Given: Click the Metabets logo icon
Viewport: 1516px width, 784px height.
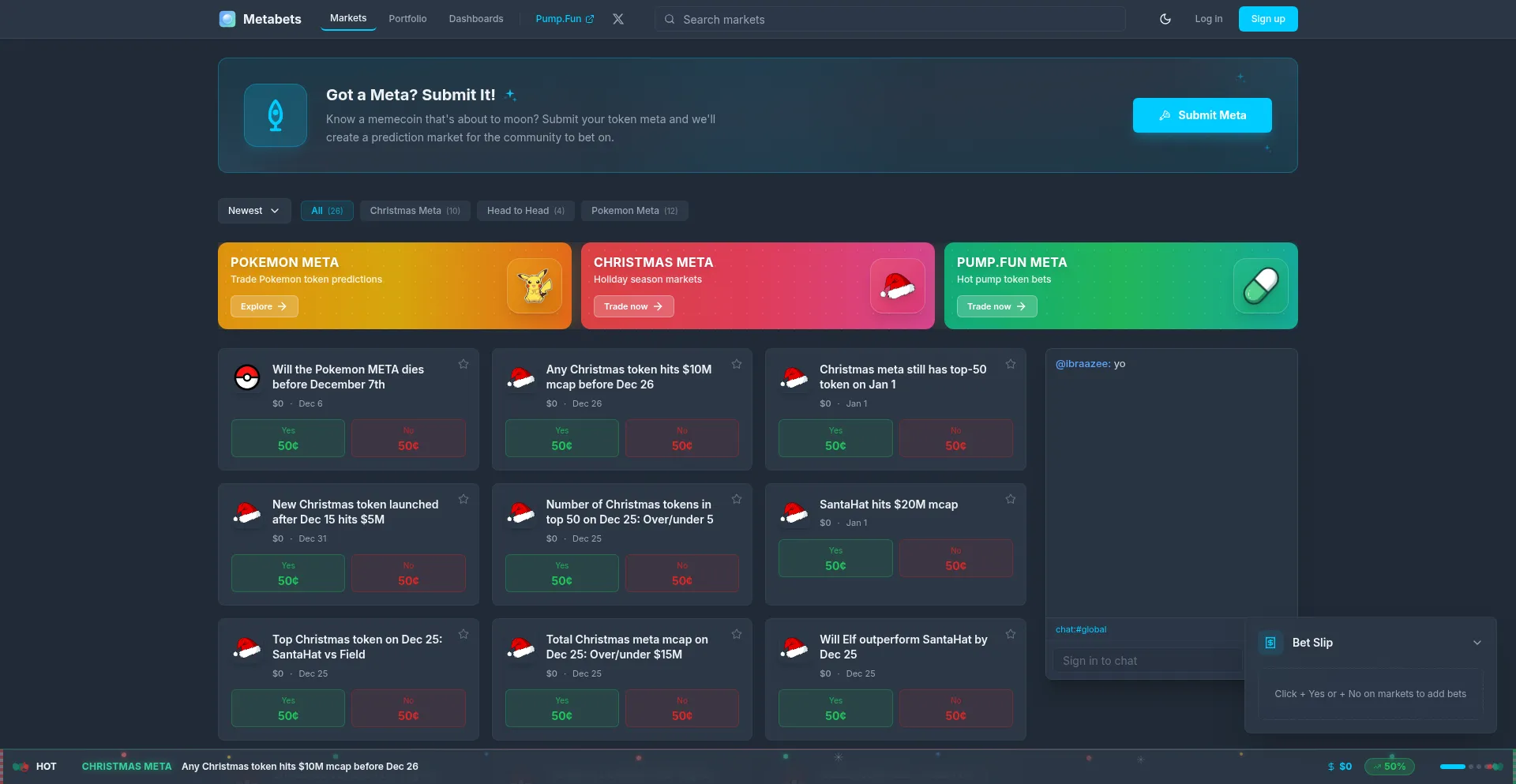Looking at the screenshot, I should coord(227,19).
